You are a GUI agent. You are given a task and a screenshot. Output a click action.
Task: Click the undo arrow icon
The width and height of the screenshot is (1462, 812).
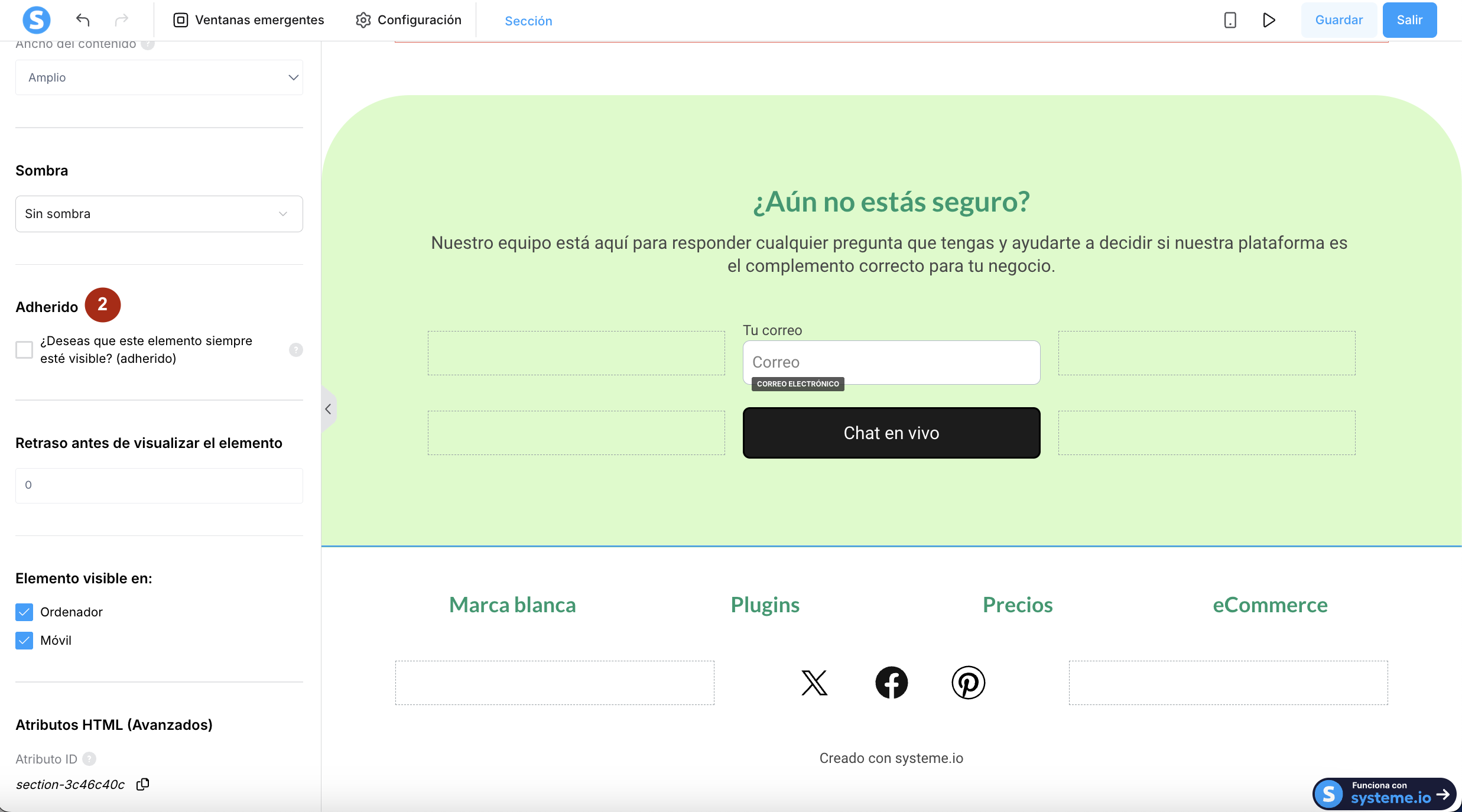83,20
